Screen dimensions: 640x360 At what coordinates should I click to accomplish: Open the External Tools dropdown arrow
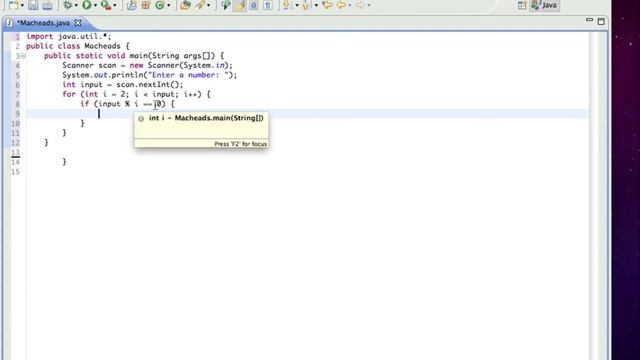pos(115,5)
